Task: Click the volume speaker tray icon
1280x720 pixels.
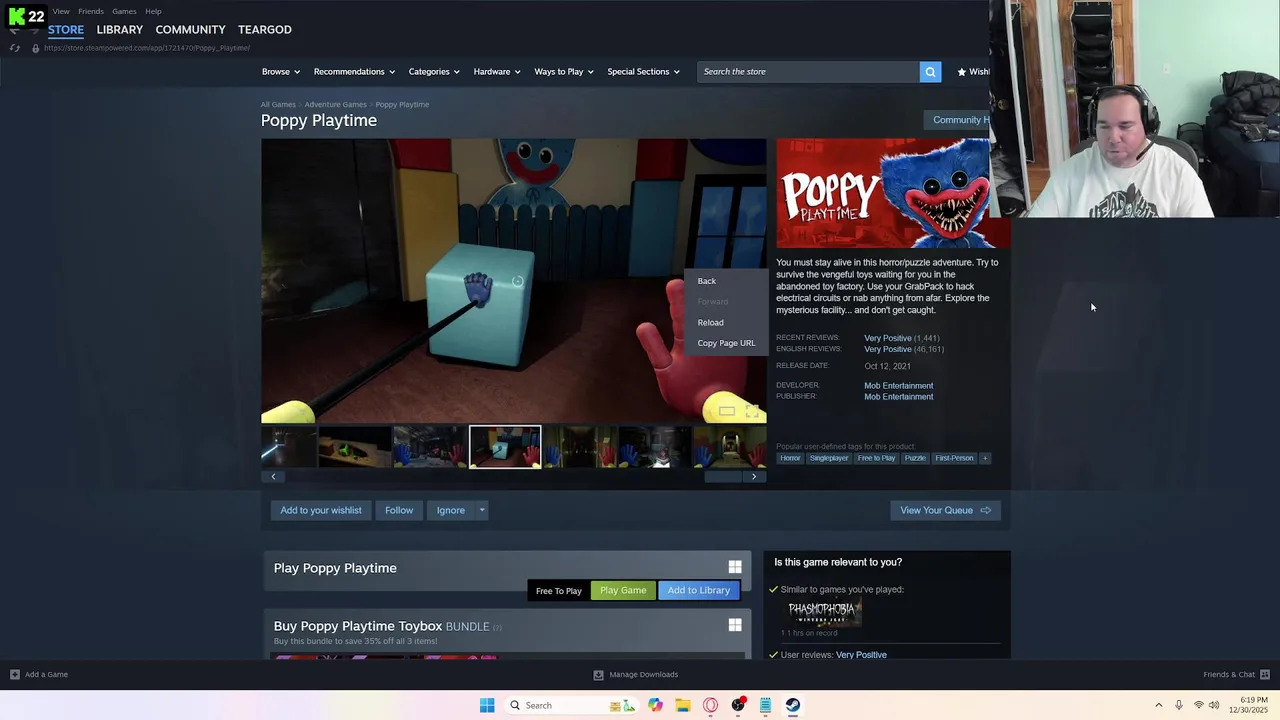Action: (x=1214, y=705)
